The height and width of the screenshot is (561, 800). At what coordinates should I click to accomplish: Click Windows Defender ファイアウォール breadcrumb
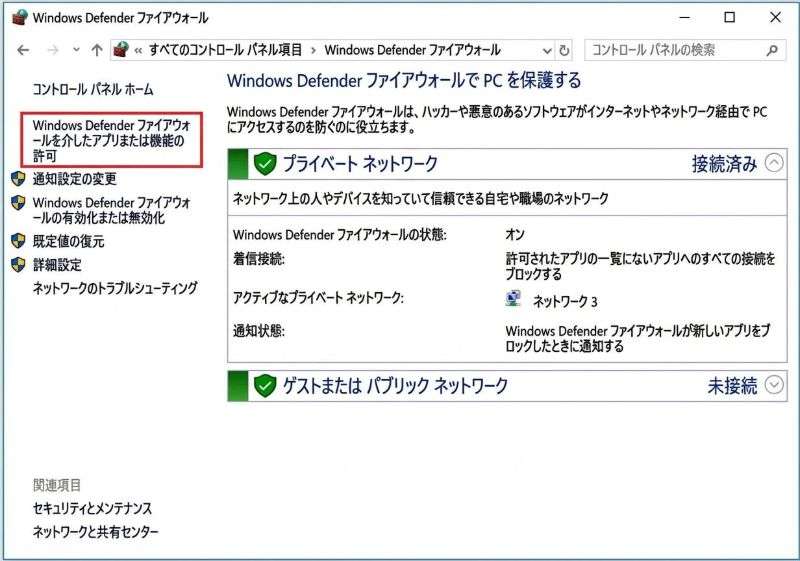coord(412,50)
